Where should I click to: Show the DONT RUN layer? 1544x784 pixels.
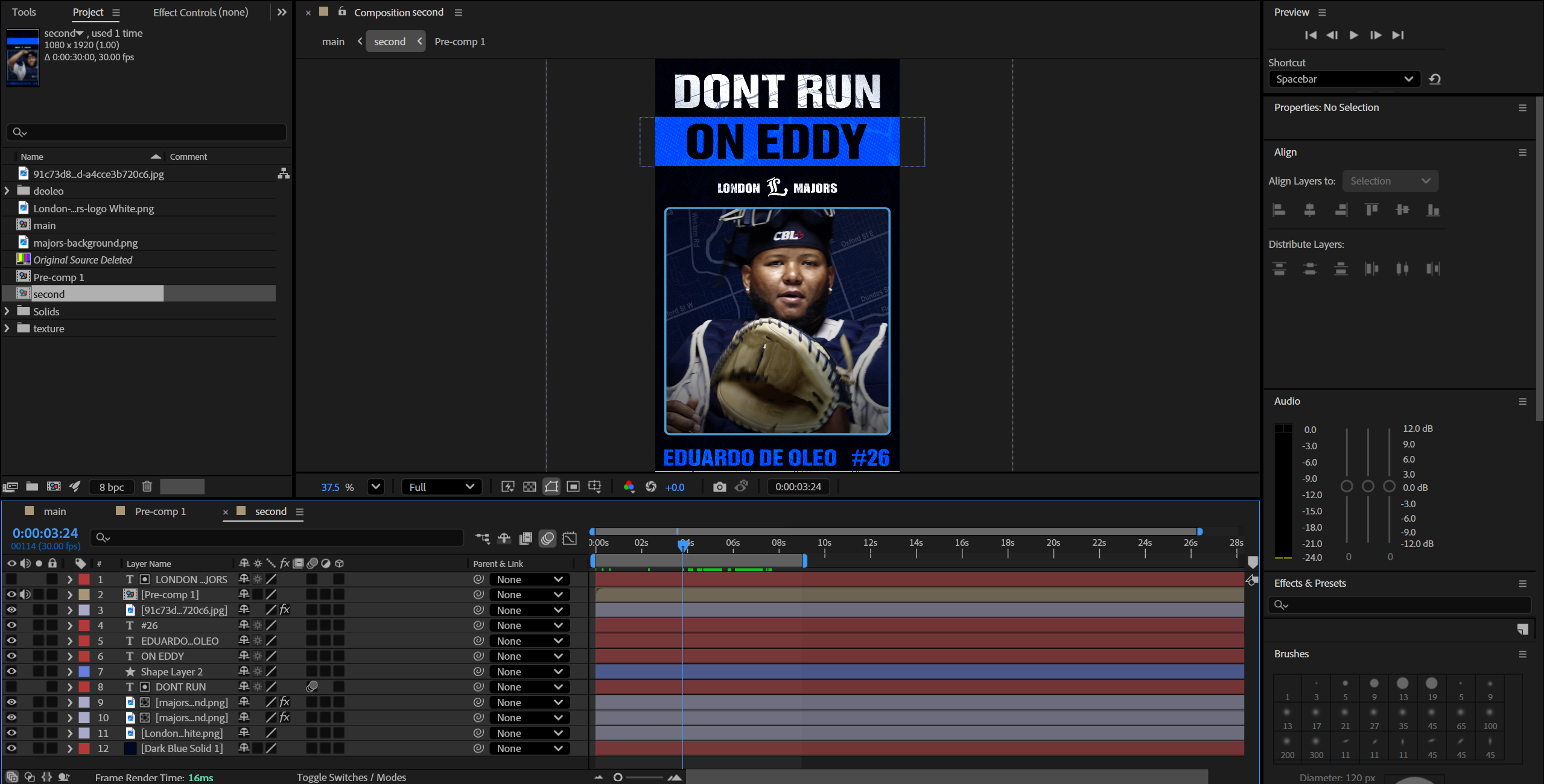pyautogui.click(x=11, y=686)
